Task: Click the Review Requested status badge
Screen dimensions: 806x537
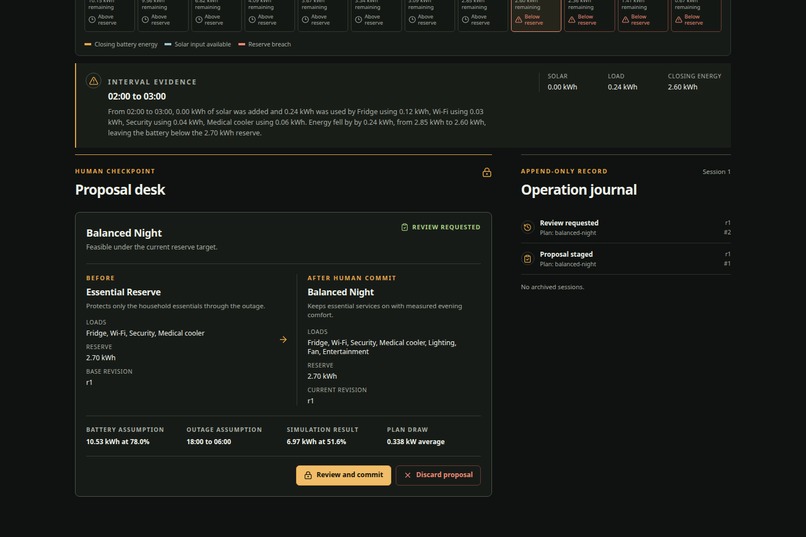Action: pyautogui.click(x=441, y=227)
